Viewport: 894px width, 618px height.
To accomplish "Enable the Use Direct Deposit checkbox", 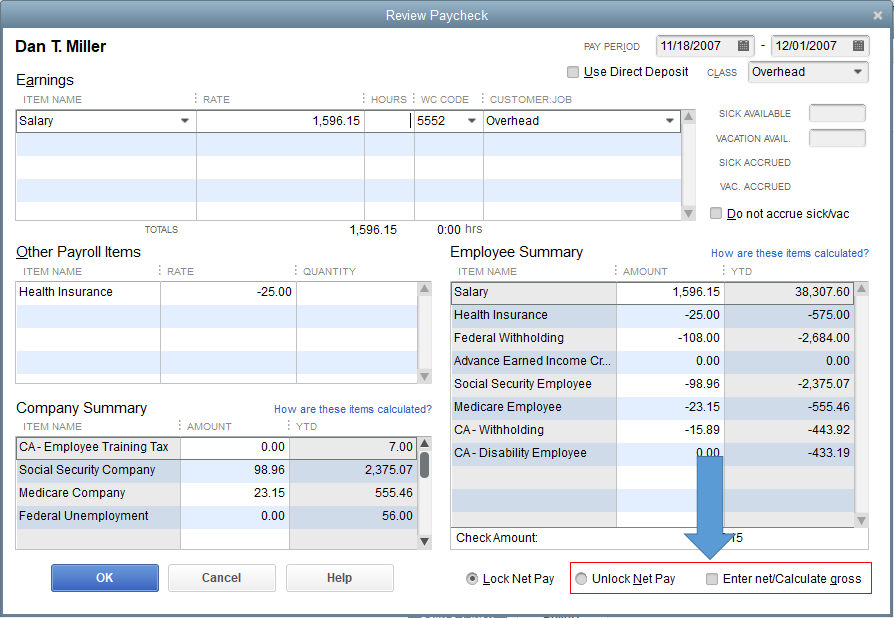I will (x=573, y=72).
